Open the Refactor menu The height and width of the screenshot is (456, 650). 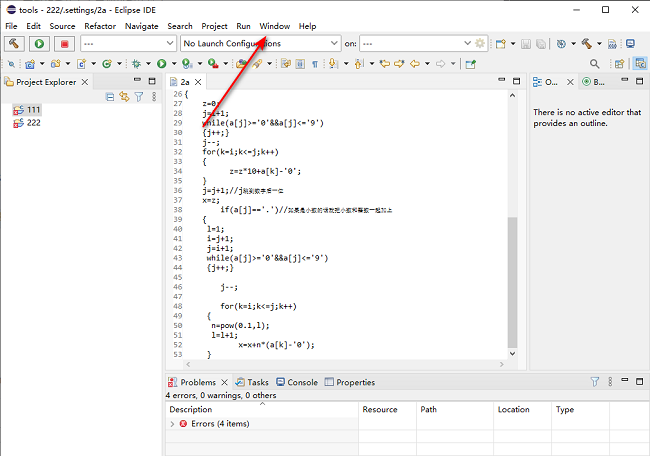click(100, 26)
